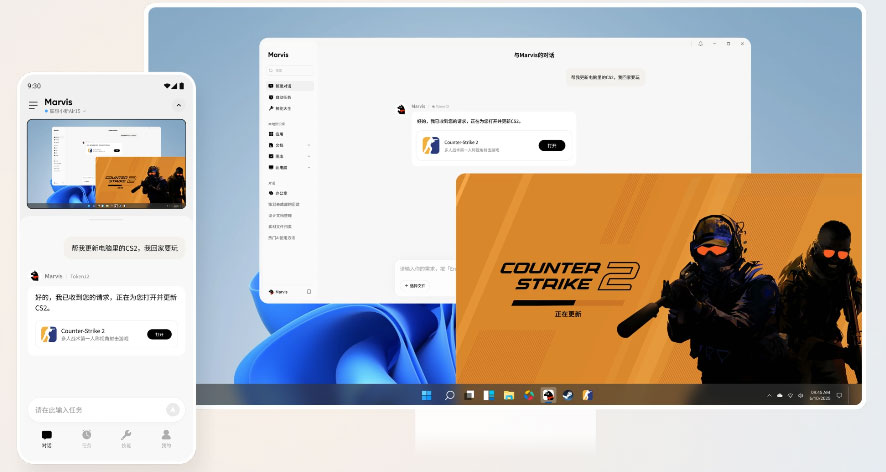
Task: Open network settings from the system tray
Action: tap(790, 396)
